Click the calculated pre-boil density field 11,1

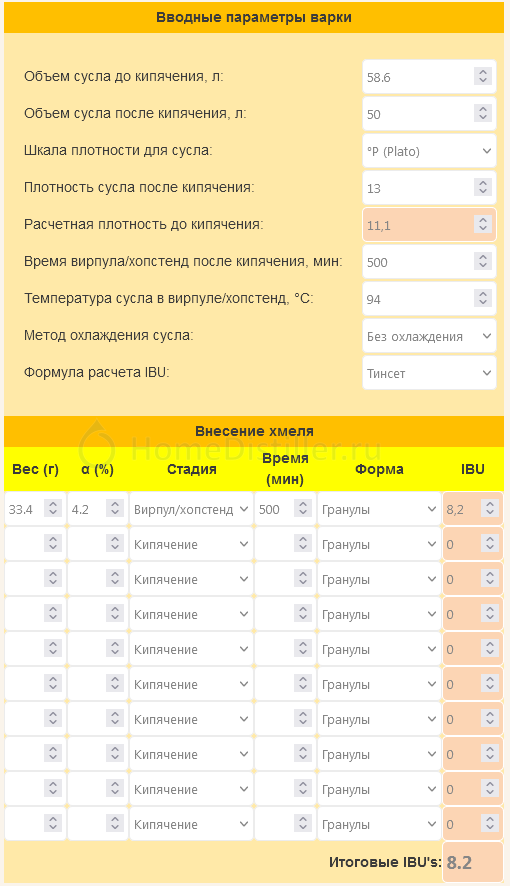429,225
